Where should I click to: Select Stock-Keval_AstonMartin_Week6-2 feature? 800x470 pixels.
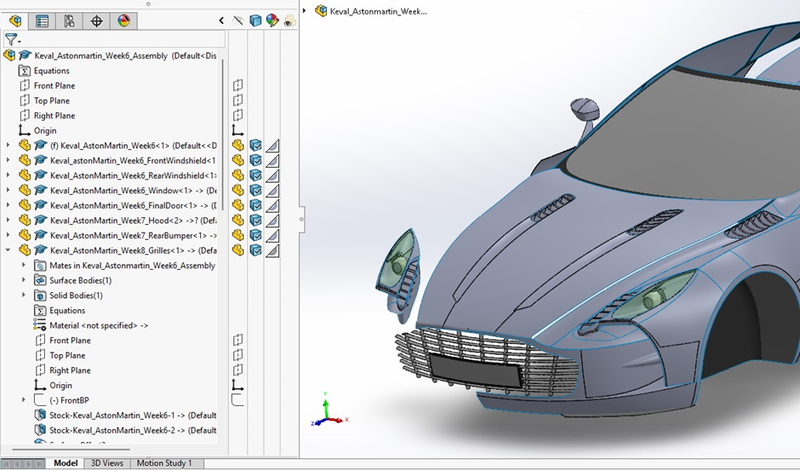[133, 430]
